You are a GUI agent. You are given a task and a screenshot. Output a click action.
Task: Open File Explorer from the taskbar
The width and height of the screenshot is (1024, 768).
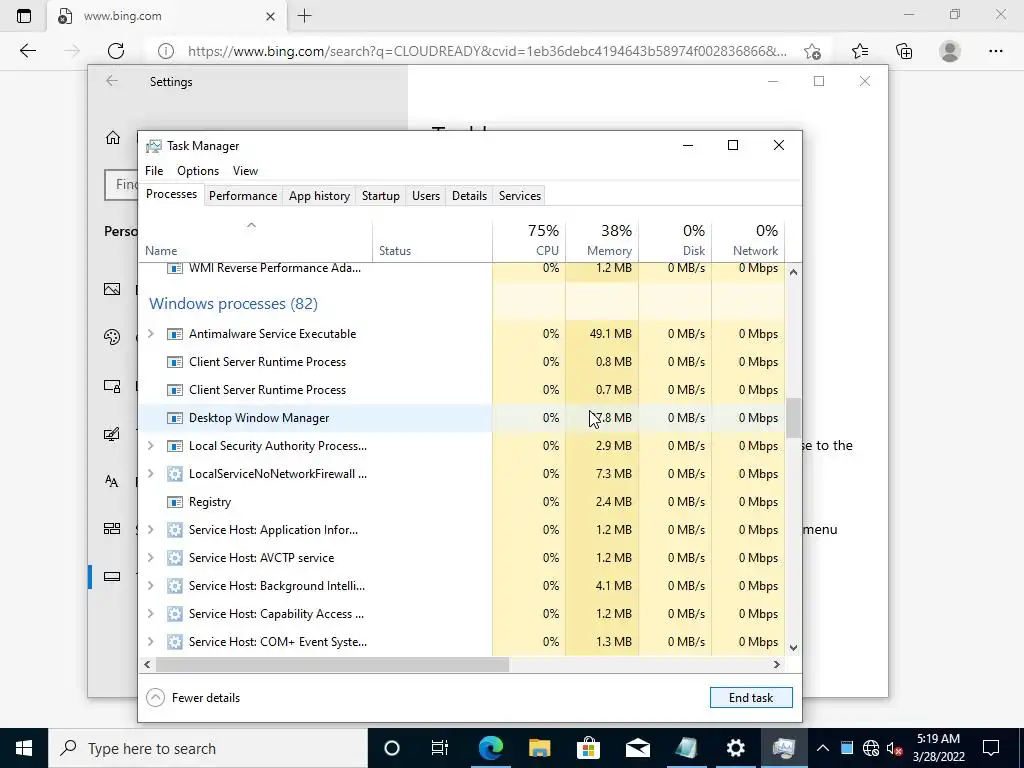tap(539, 748)
